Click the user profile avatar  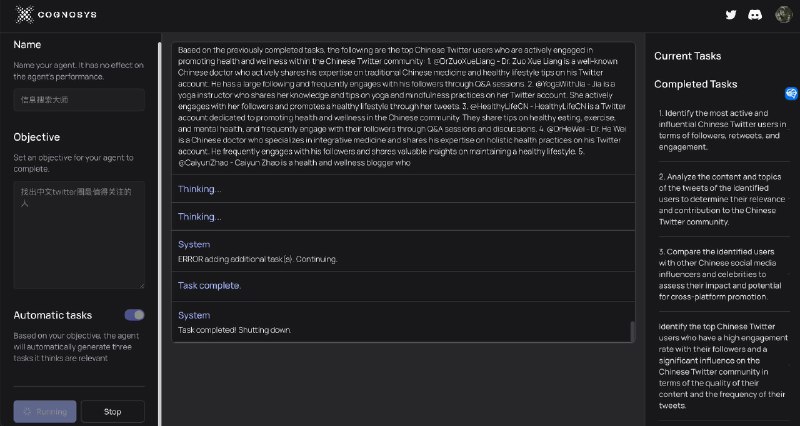(780, 15)
